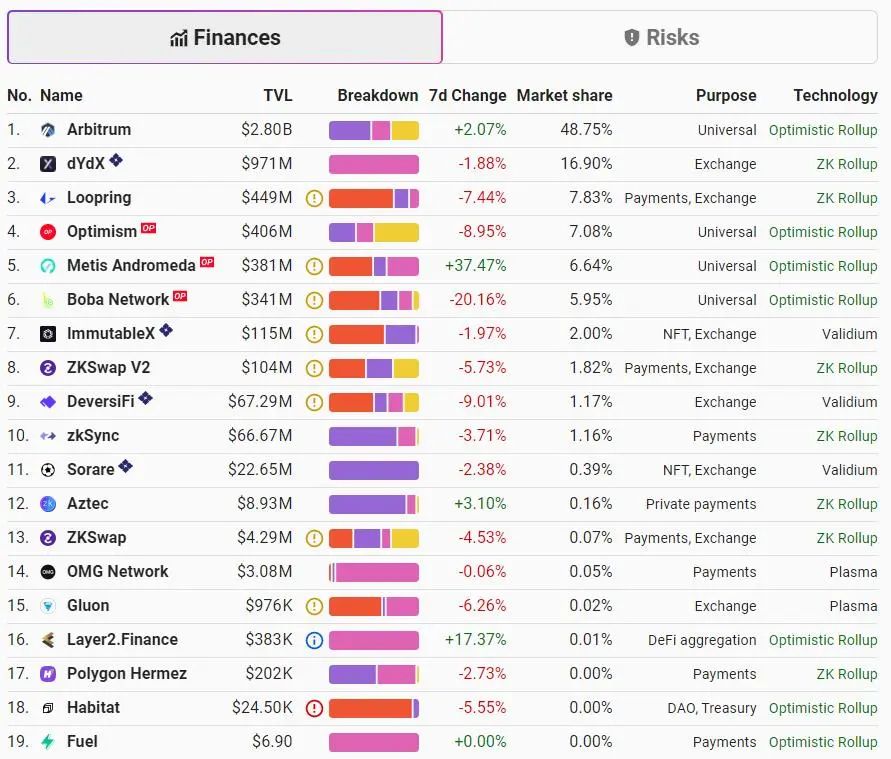Click the OMG Network logo
Image resolution: width=891 pixels, height=759 pixels.
(x=48, y=572)
